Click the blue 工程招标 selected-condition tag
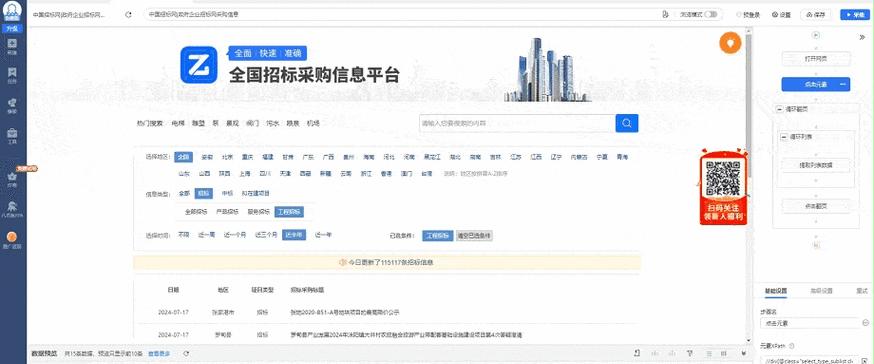The image size is (874, 364). pyautogui.click(x=438, y=236)
